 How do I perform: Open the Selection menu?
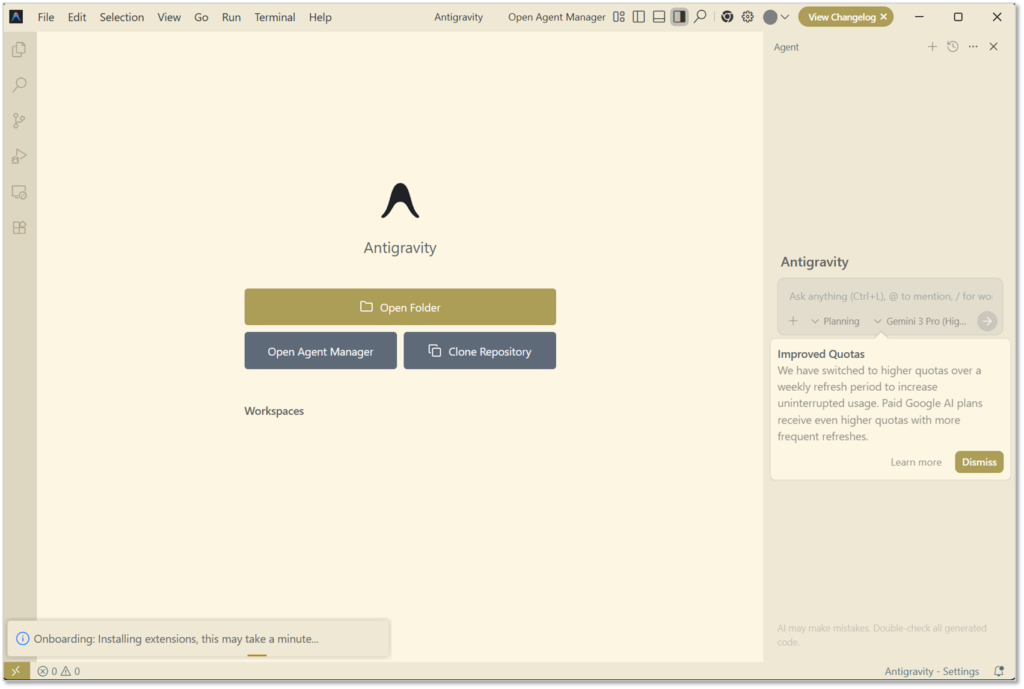(x=122, y=17)
